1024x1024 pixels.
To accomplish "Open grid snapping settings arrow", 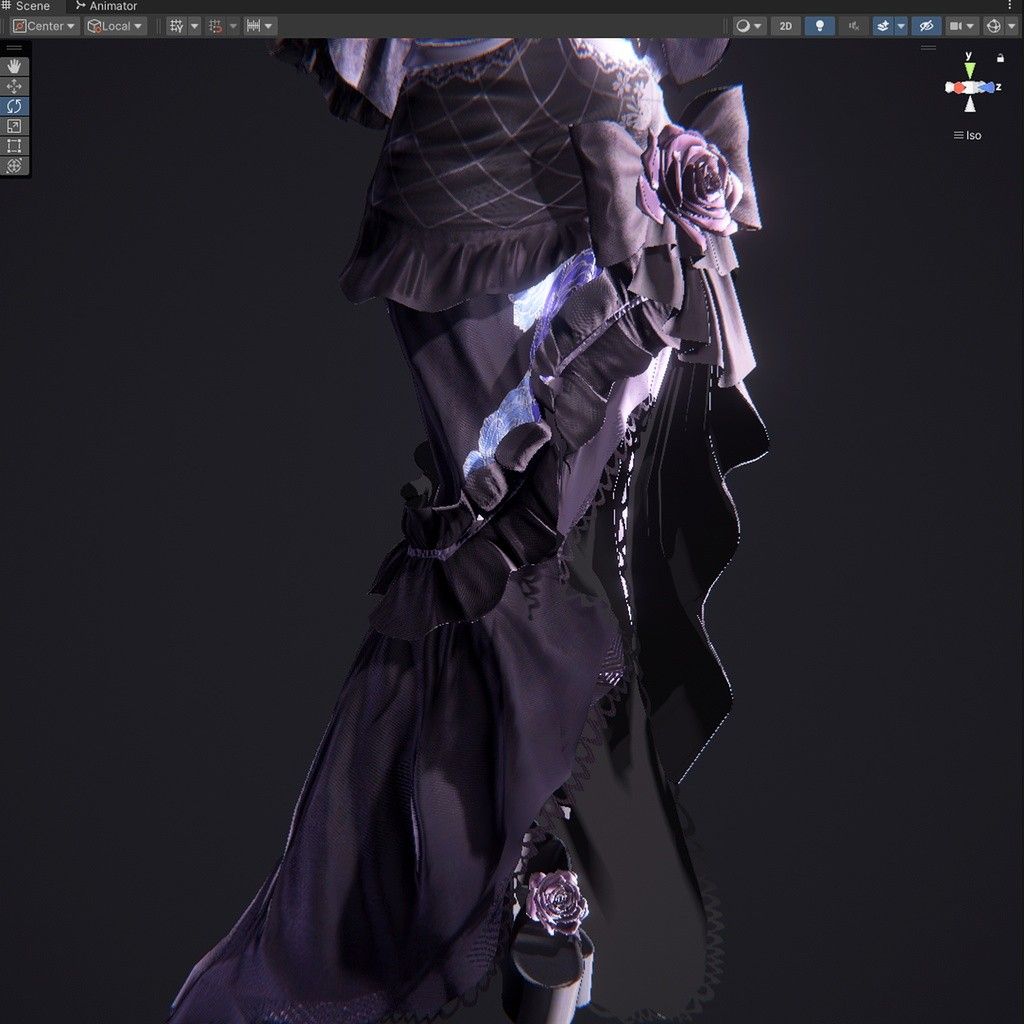I will coord(233,26).
